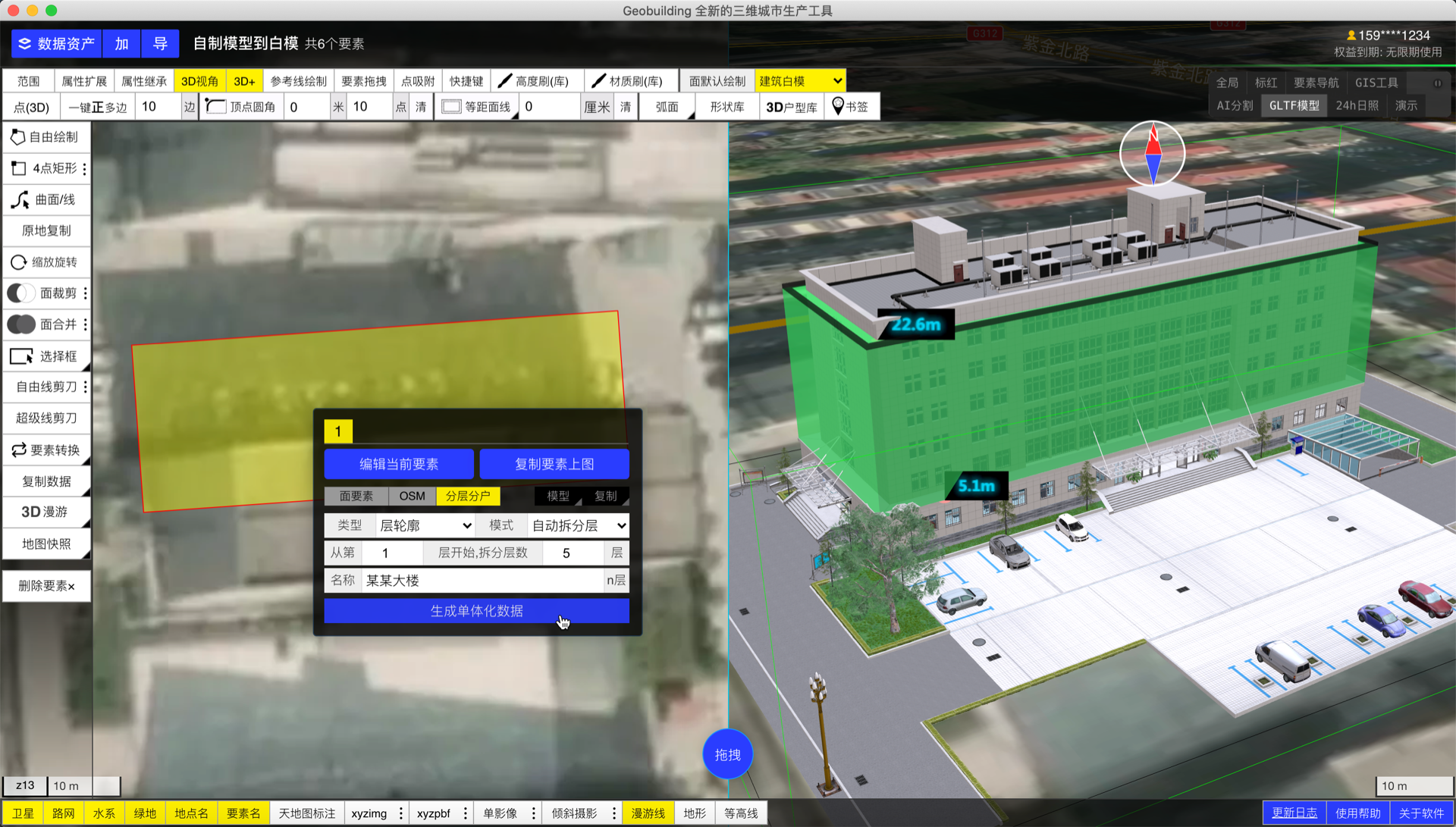The image size is (1456, 827).
Task: Toggle the 漫游线 roaming line layer
Action: [x=648, y=813]
